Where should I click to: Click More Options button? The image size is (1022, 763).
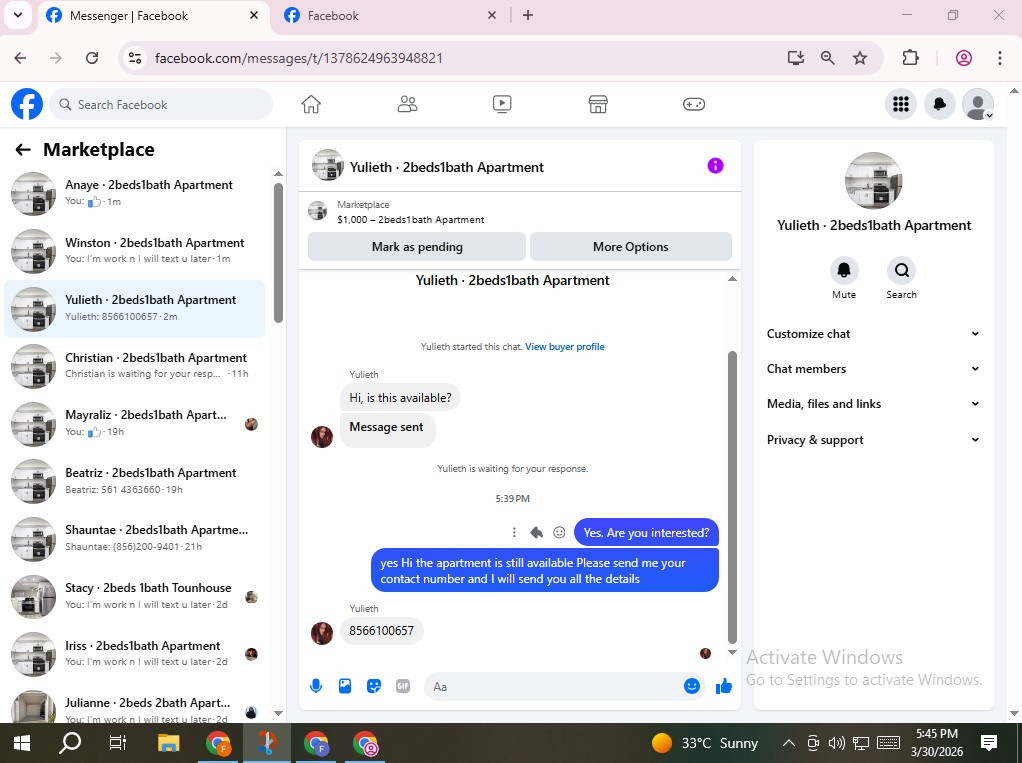pyautogui.click(x=631, y=247)
